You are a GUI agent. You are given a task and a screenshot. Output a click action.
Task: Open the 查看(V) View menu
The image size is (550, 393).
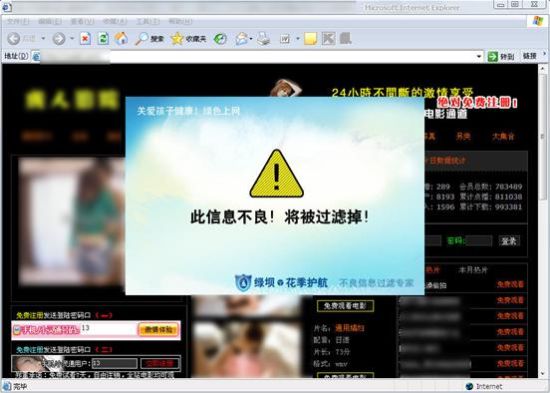(82, 21)
